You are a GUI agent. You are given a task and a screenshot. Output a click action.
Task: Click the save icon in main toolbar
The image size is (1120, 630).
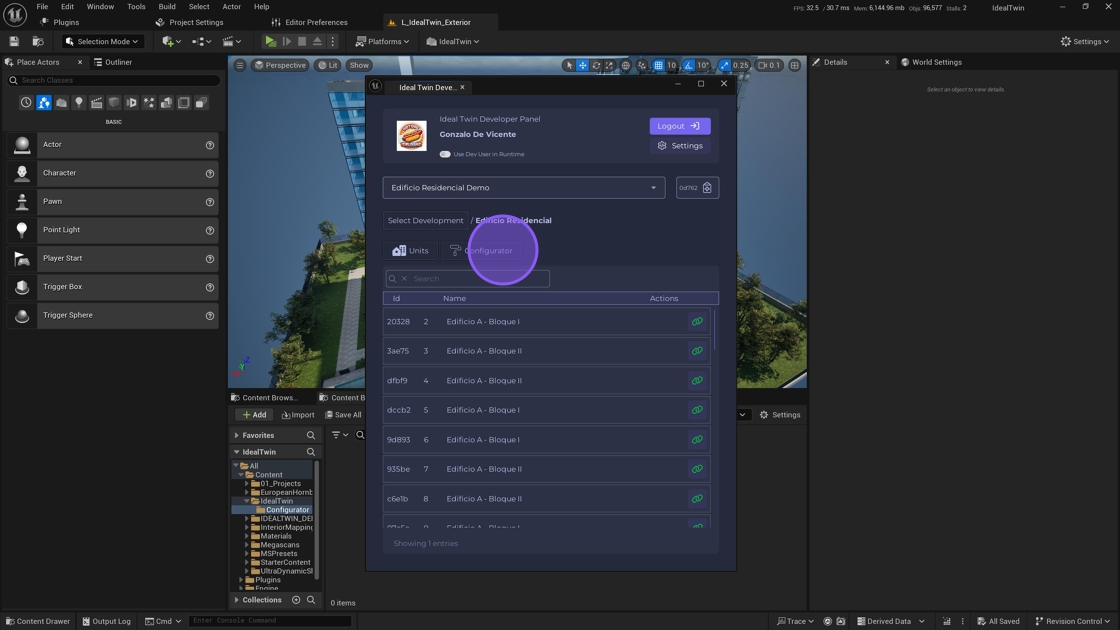point(14,42)
